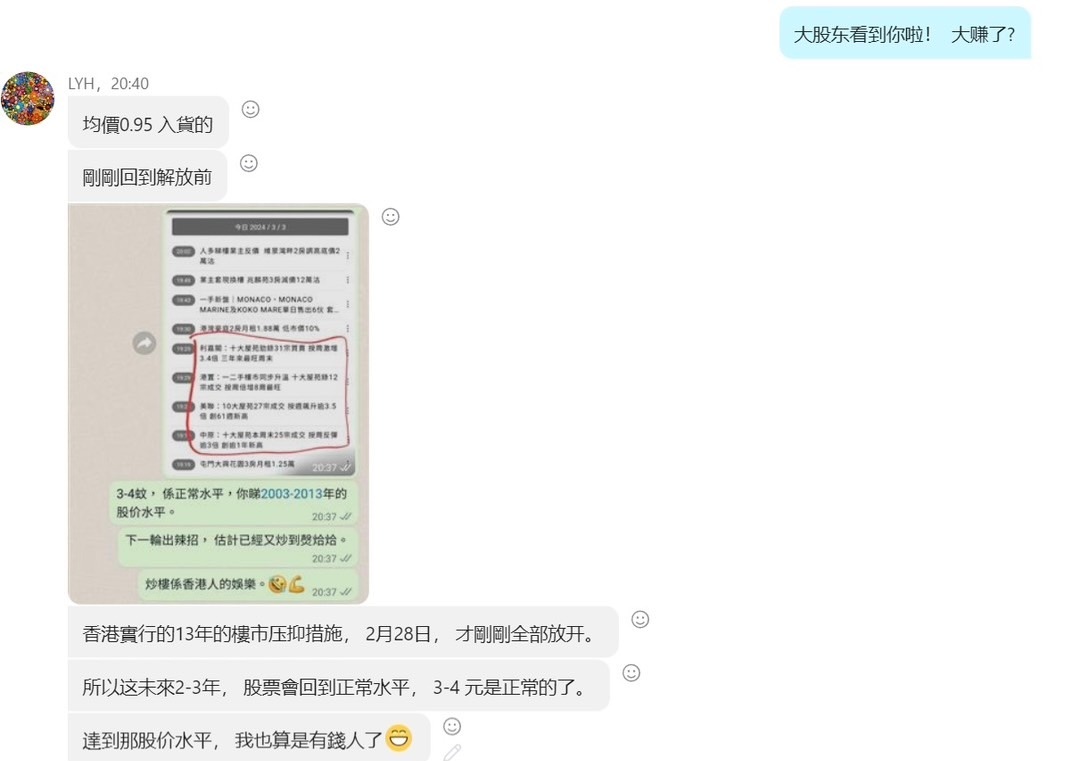Click the pencil edited-message icon
Image resolution: width=1066 pixels, height=761 pixels.
452,751
